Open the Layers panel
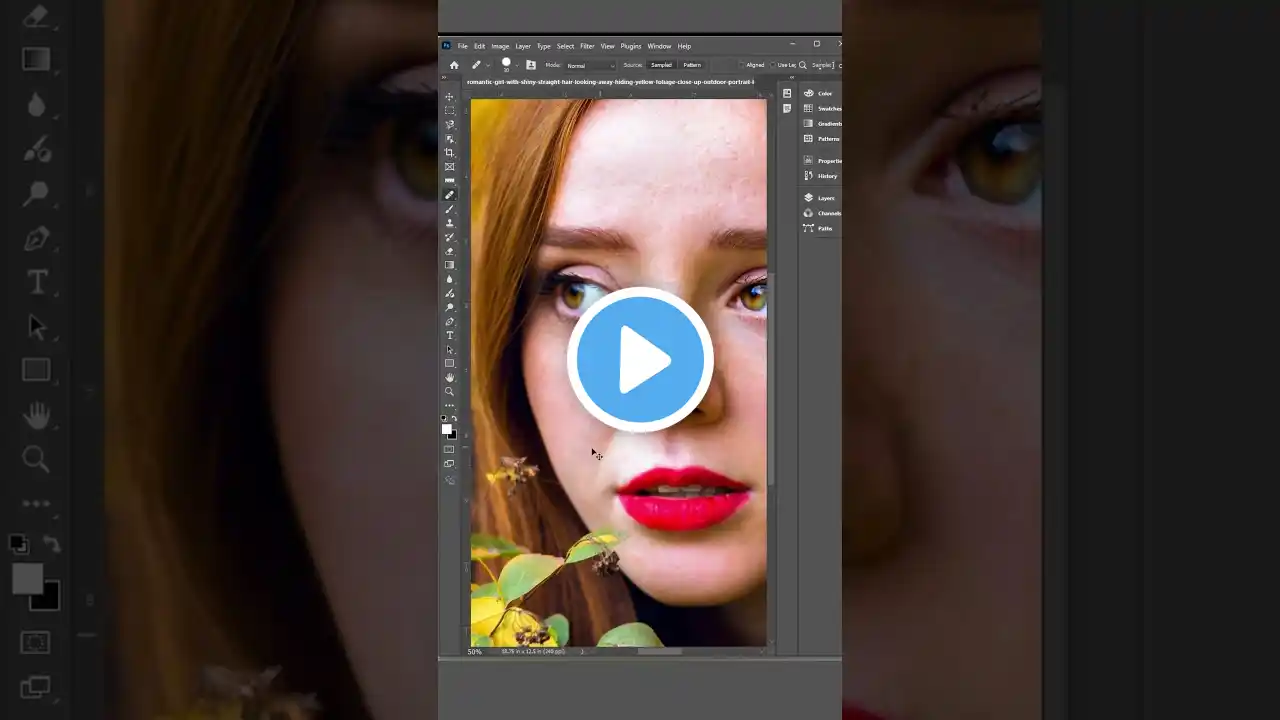This screenshot has height=720, width=1280. [825, 198]
